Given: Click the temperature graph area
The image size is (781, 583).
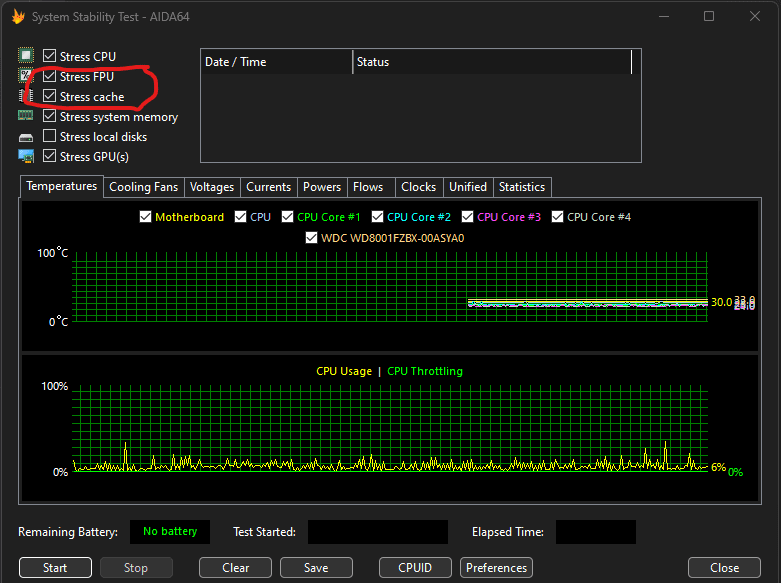Looking at the screenshot, I should [x=390, y=287].
